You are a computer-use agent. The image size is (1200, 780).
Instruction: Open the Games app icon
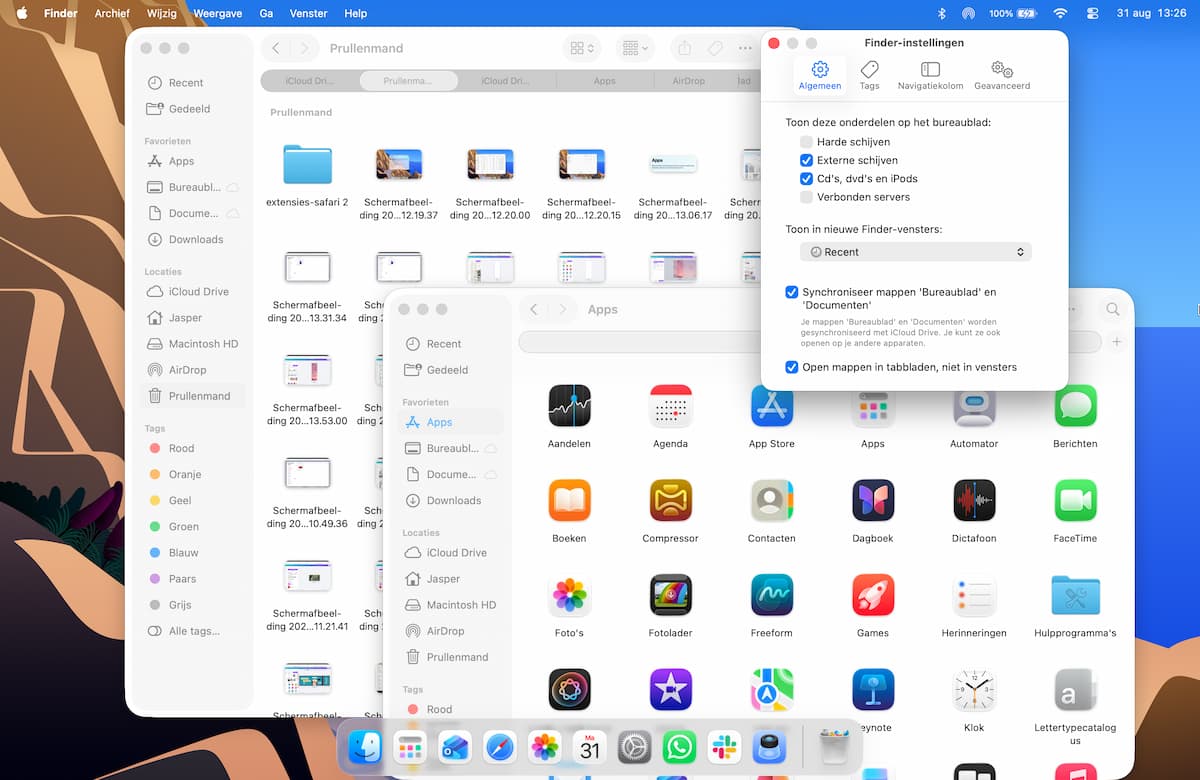(873, 595)
